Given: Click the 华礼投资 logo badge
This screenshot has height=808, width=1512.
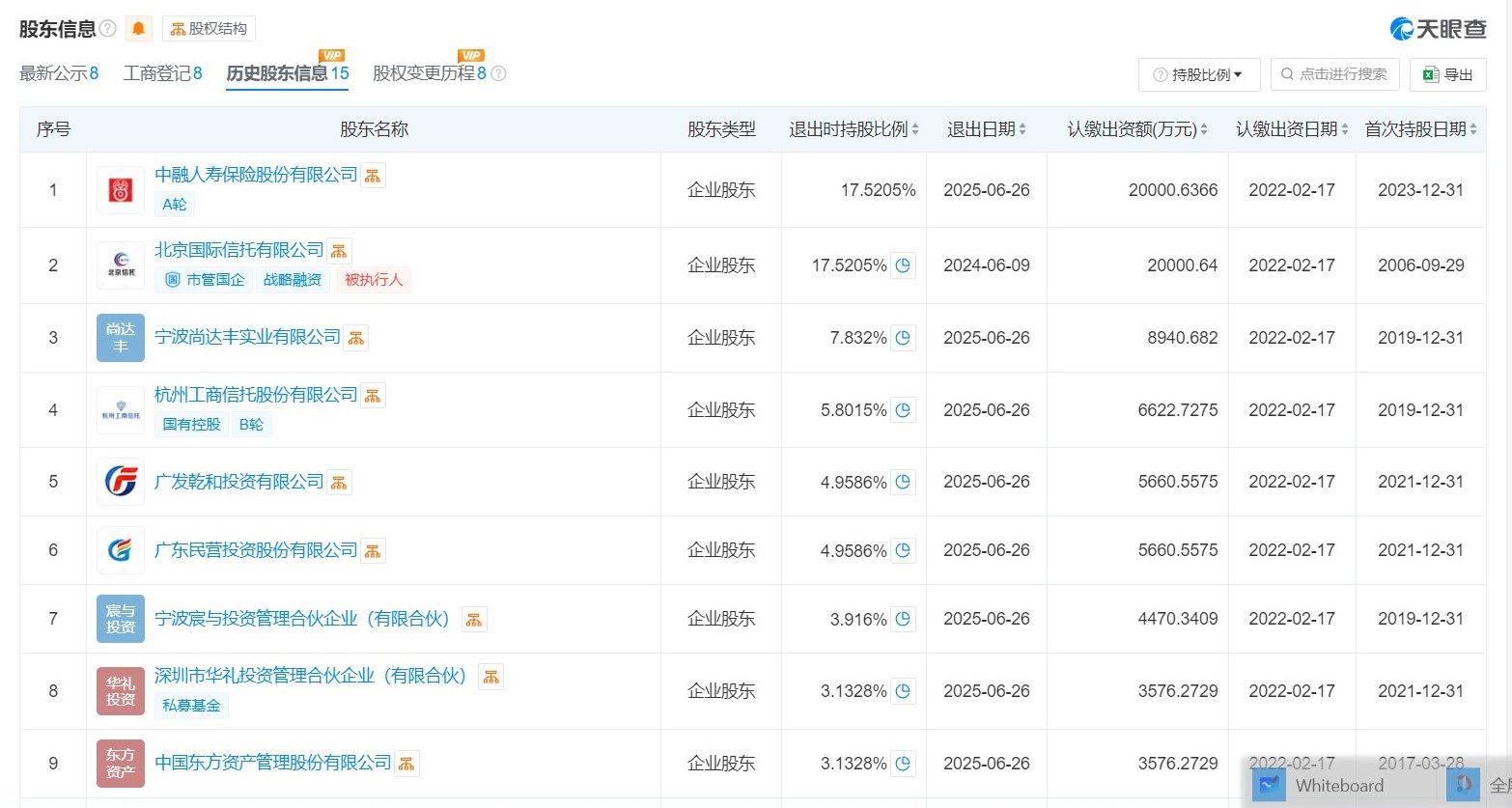Looking at the screenshot, I should 121,691.
